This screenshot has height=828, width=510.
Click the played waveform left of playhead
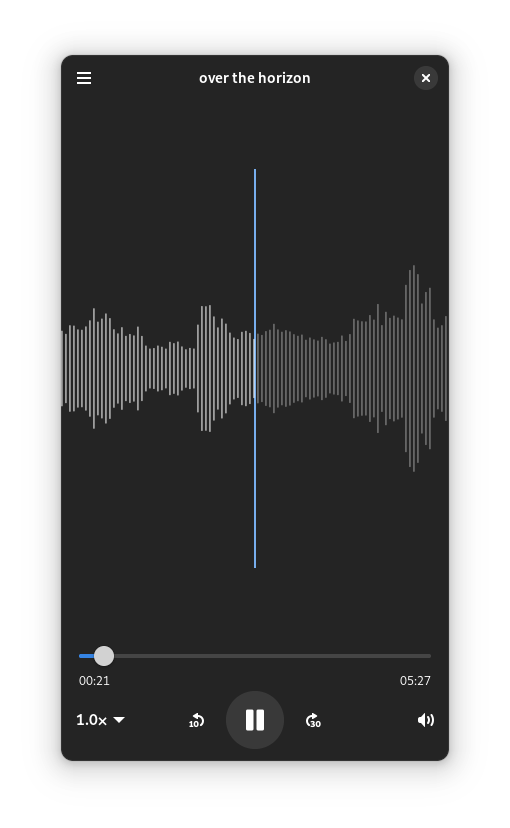[158, 369]
